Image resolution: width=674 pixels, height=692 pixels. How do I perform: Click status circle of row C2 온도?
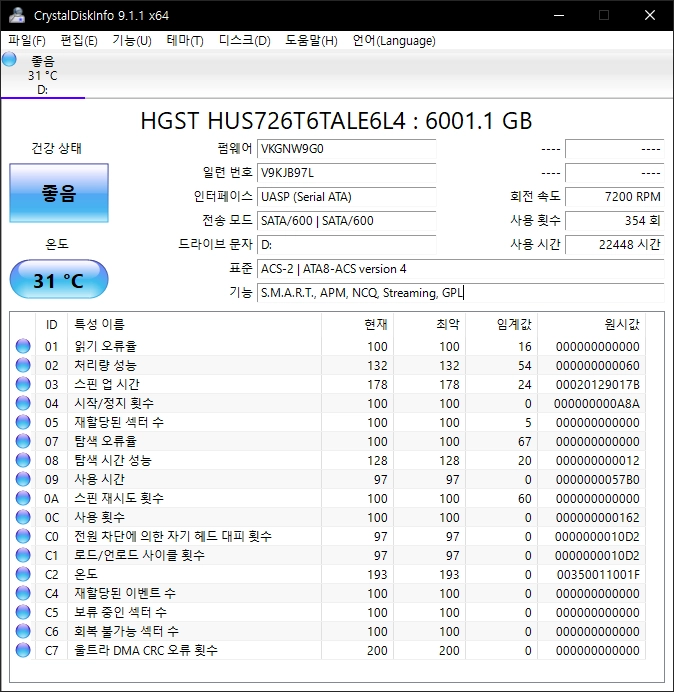click(23, 574)
